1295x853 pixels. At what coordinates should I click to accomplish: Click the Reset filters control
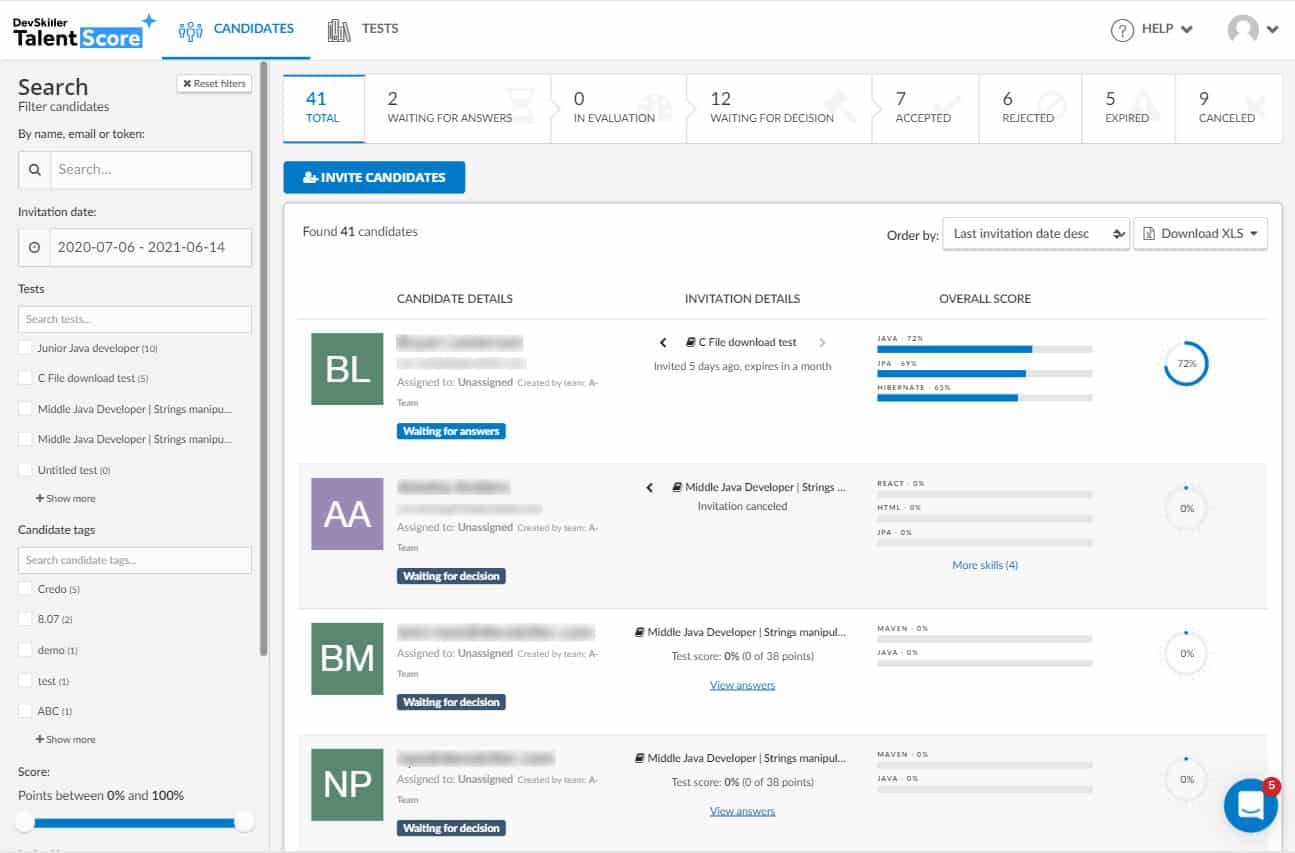click(x=214, y=83)
